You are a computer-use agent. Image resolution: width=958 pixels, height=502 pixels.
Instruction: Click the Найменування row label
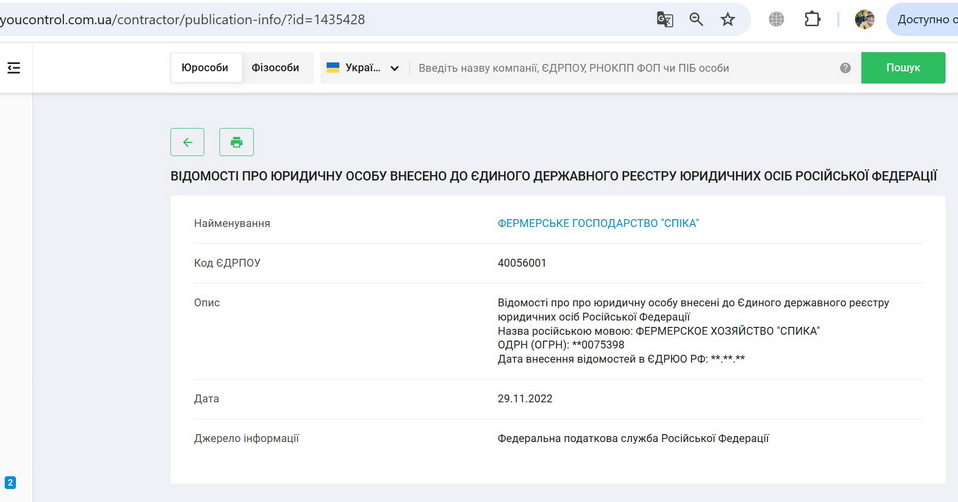(232, 224)
